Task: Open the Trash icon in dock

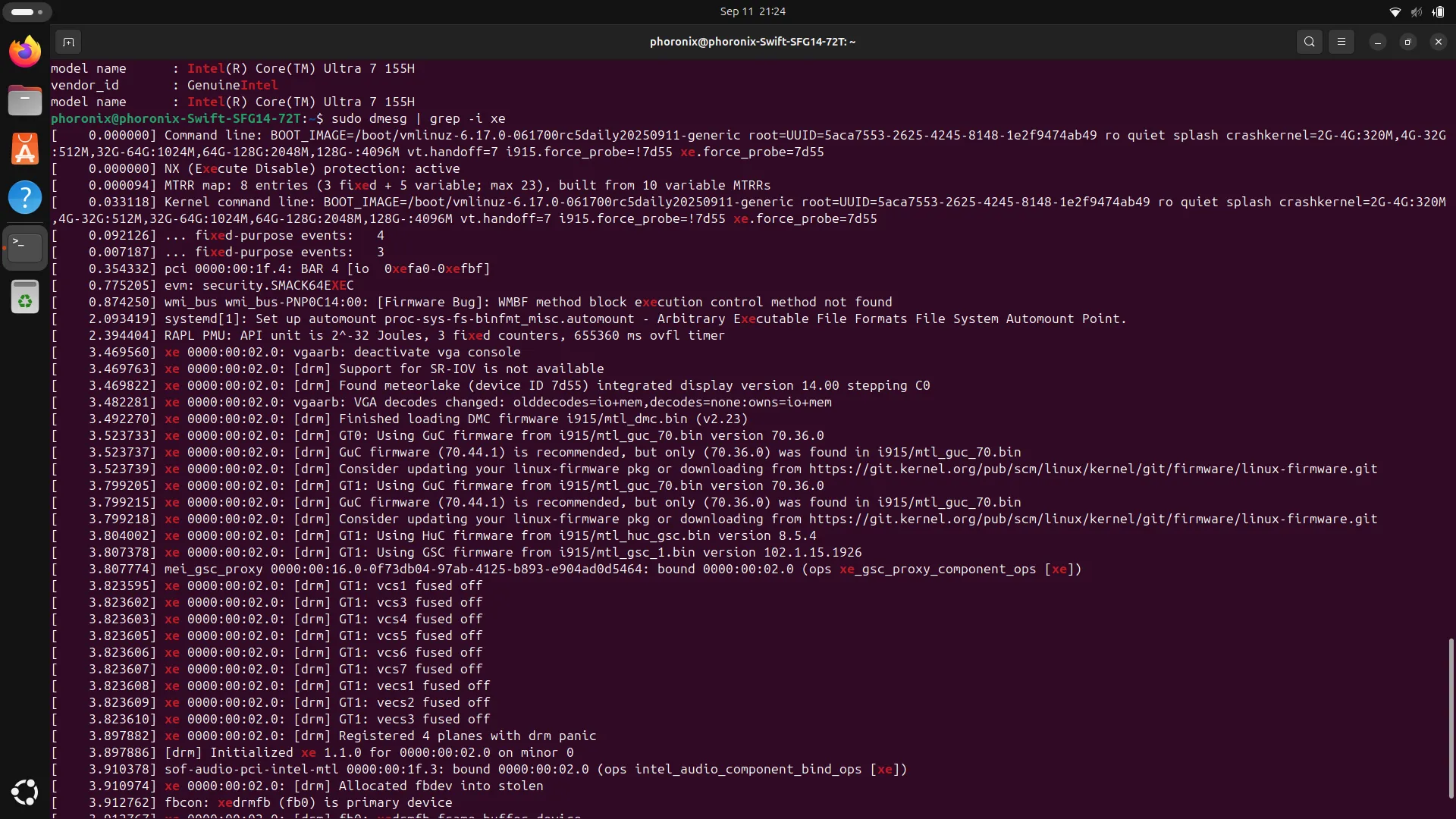Action: click(x=25, y=297)
